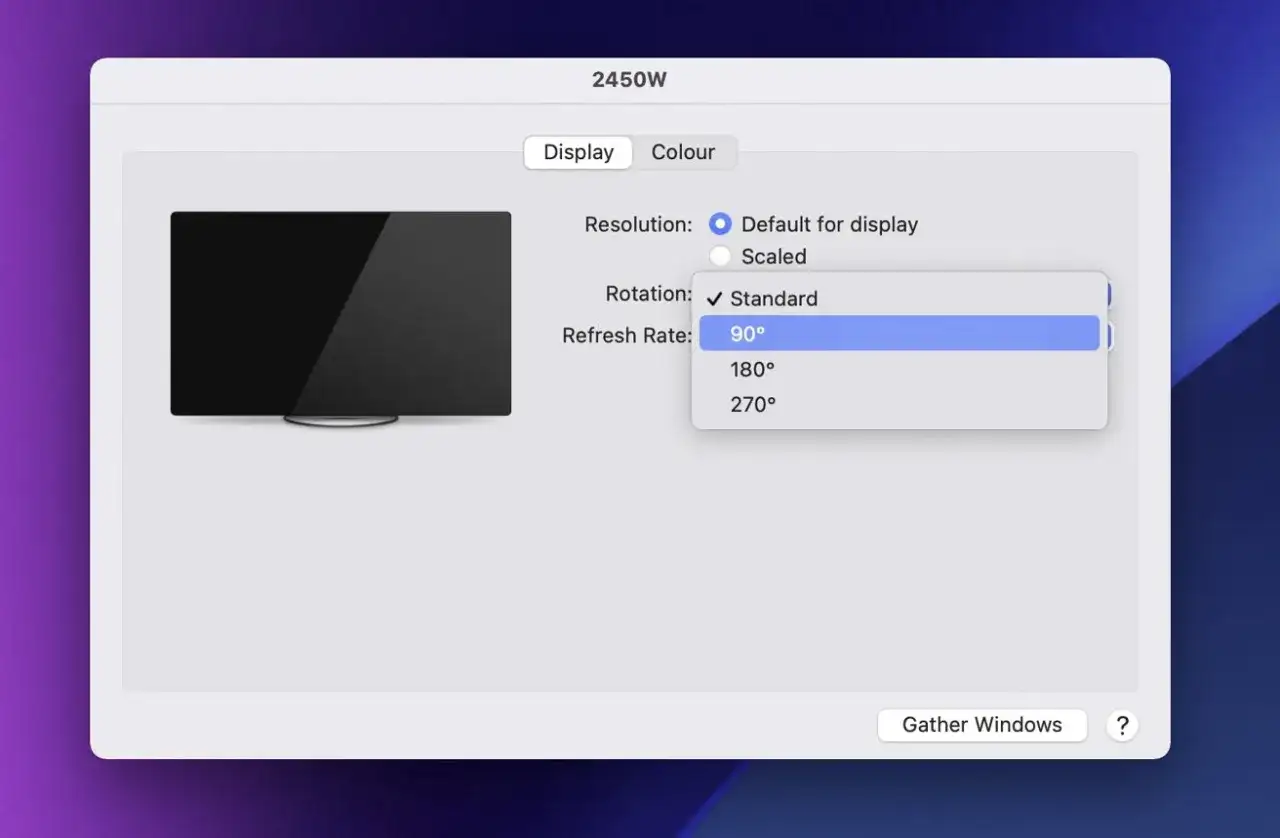Click the Rotation label text
1280x838 pixels.
(x=649, y=294)
